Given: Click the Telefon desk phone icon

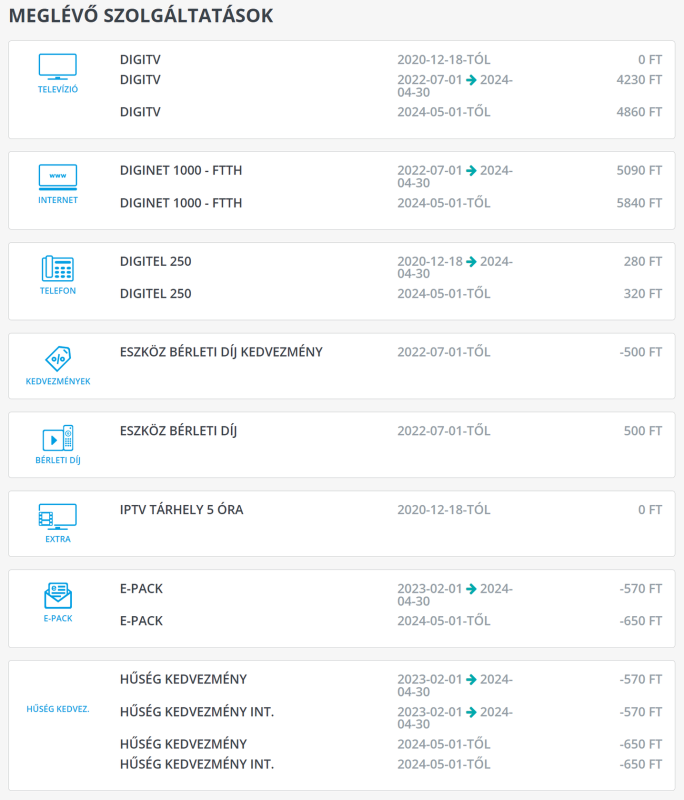Looking at the screenshot, I should [57, 268].
